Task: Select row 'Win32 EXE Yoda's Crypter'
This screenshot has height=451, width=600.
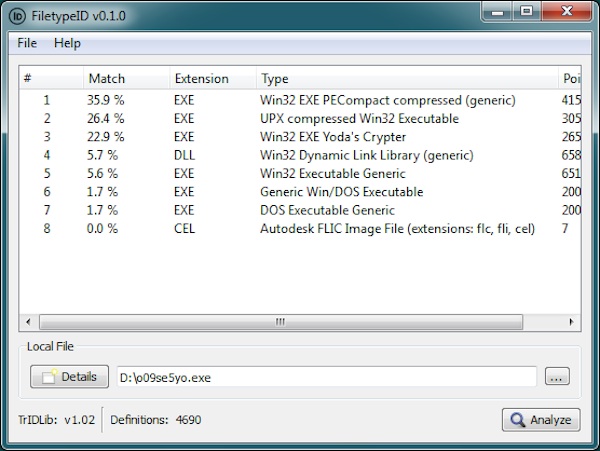Action: [x=300, y=137]
